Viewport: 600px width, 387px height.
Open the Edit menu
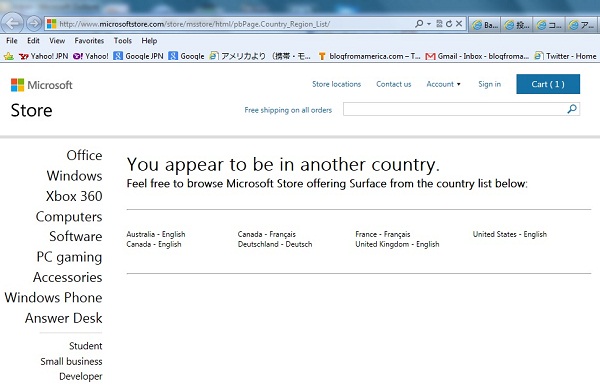(x=33, y=41)
